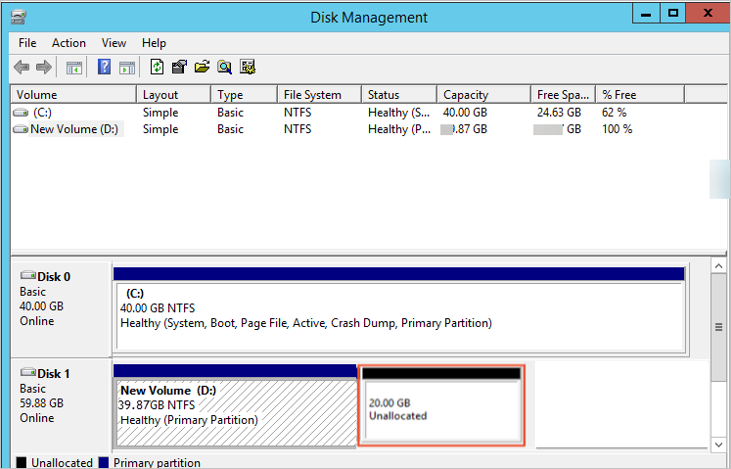The width and height of the screenshot is (731, 469).
Task: Select the New Volume (D:) partition on Disk 1
Action: [235, 405]
